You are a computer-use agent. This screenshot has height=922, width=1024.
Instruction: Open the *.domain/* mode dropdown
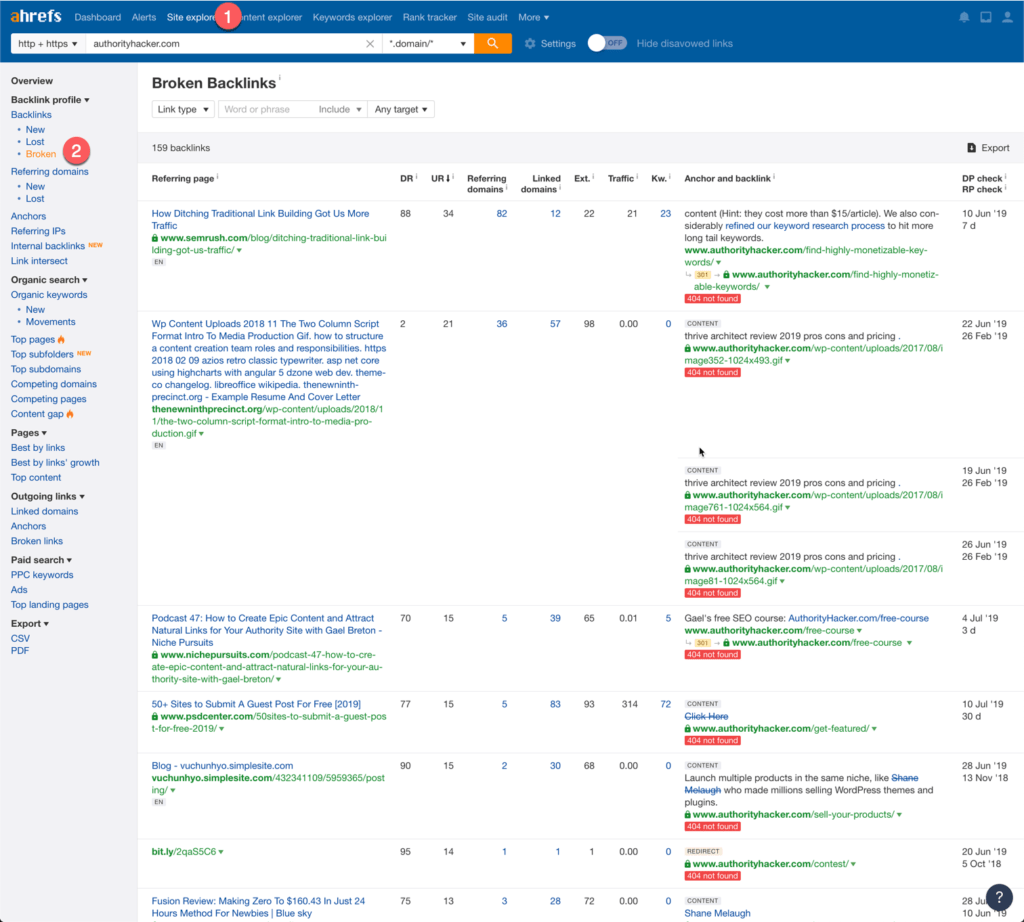pos(428,44)
